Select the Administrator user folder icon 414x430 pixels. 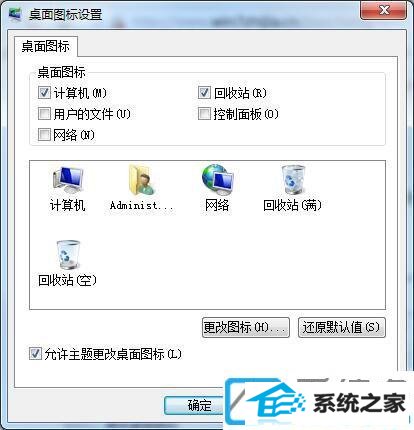pyautogui.click(x=142, y=180)
